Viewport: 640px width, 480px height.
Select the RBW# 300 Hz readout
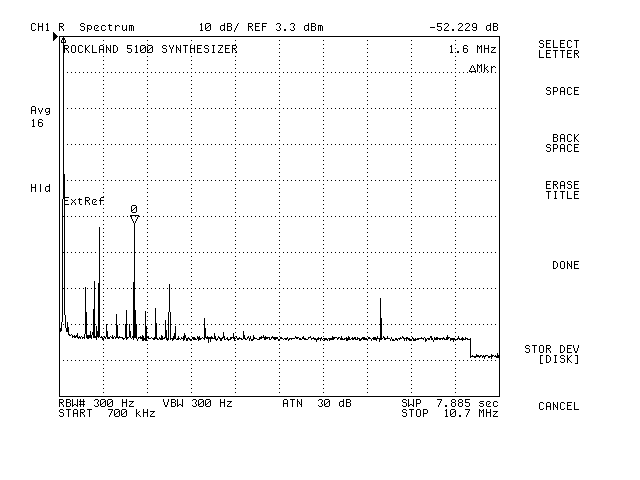click(96, 403)
